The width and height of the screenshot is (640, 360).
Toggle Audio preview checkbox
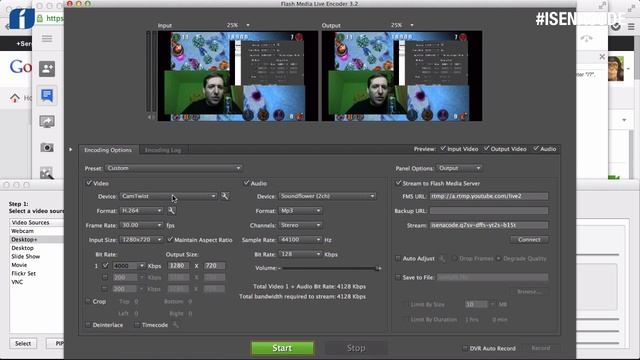[x=536, y=149]
